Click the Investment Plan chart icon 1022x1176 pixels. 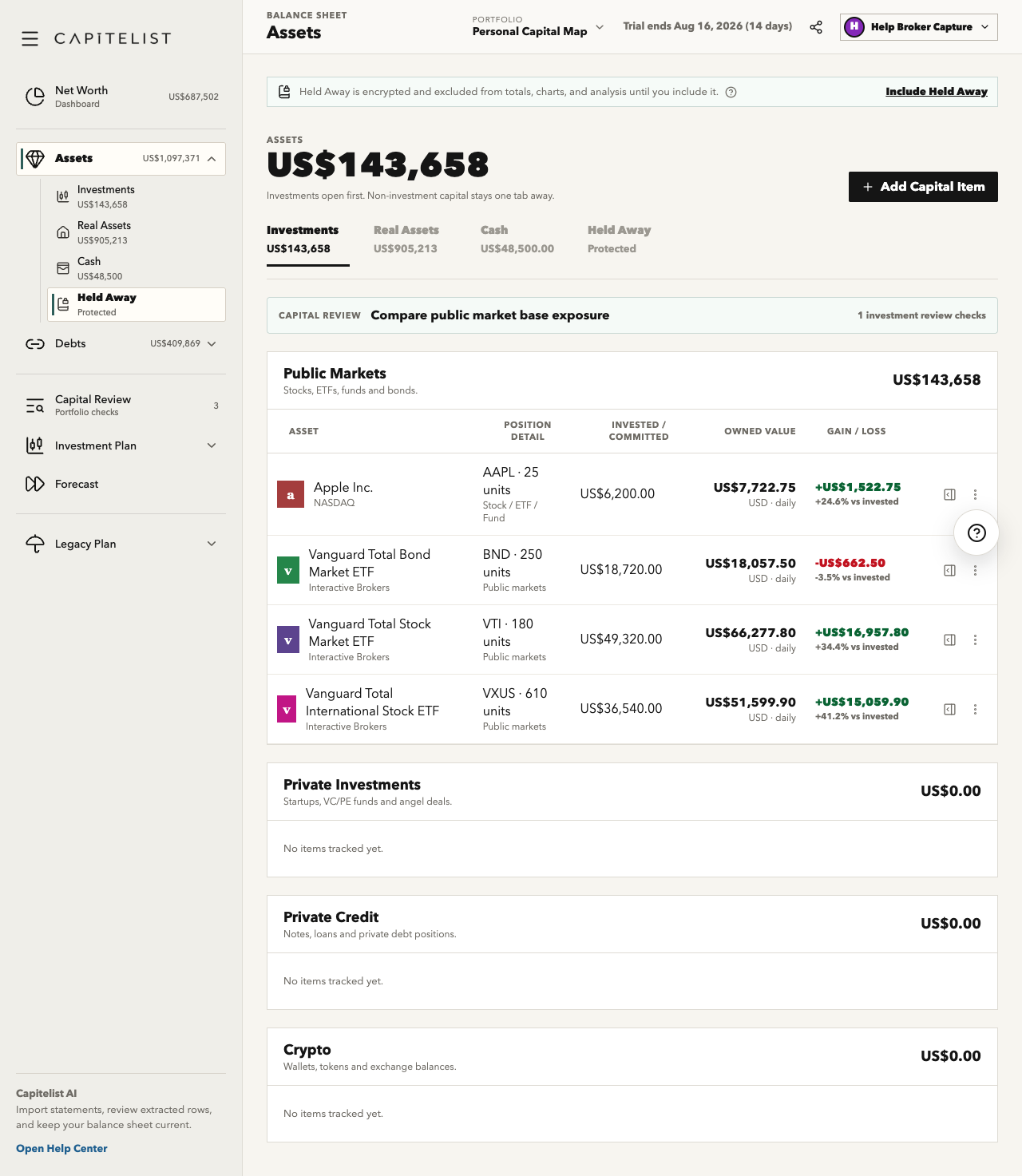35,445
